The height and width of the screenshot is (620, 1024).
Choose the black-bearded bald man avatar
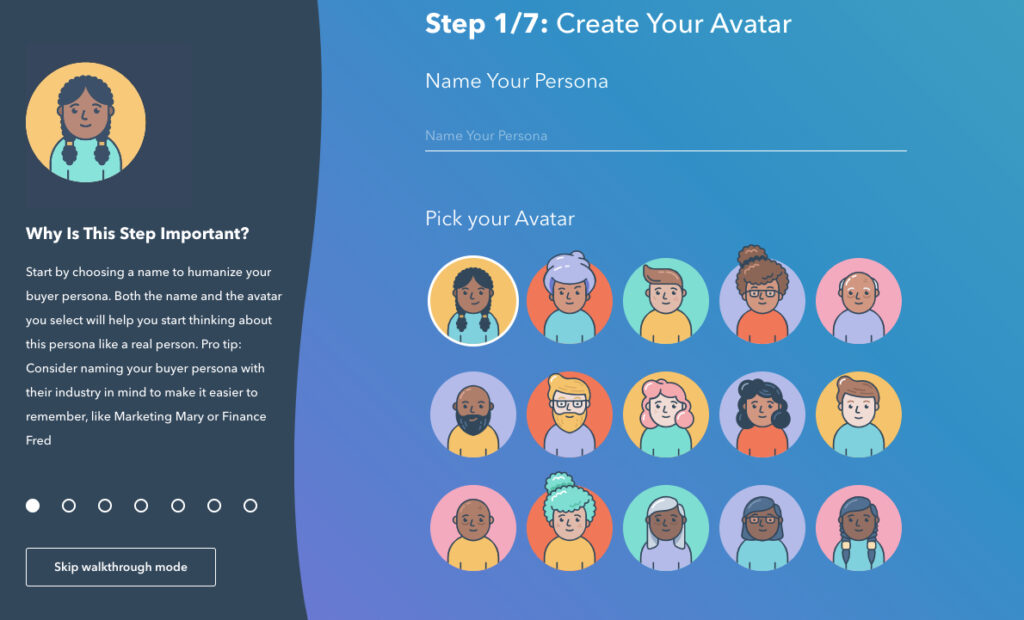[x=473, y=414]
